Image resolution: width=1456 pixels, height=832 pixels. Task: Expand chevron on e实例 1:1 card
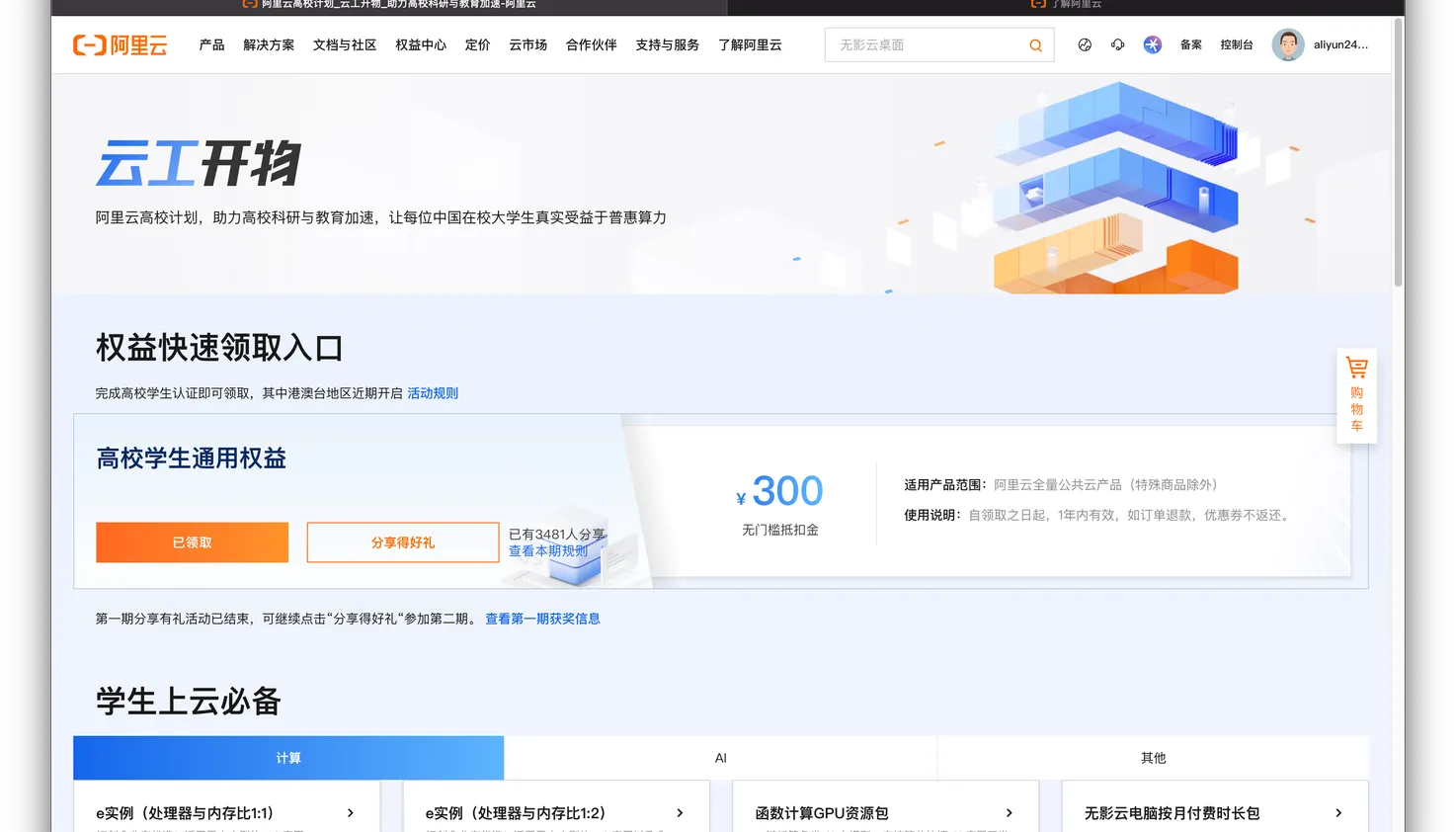(x=351, y=813)
